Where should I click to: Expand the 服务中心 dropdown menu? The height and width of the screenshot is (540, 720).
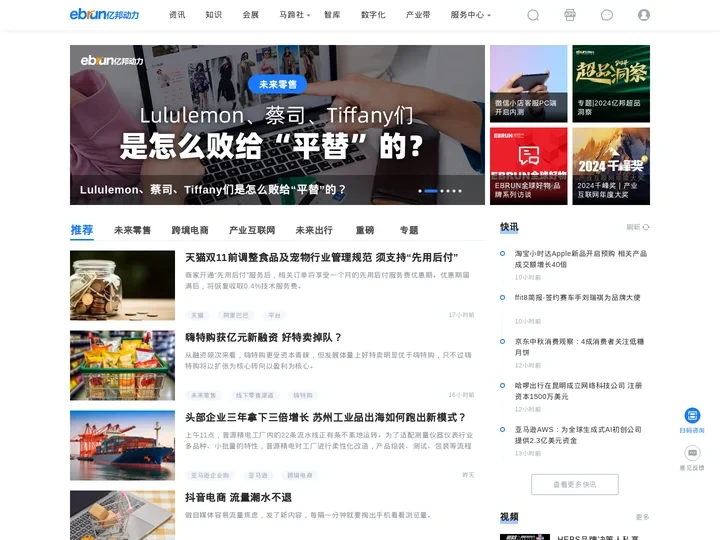(x=471, y=15)
